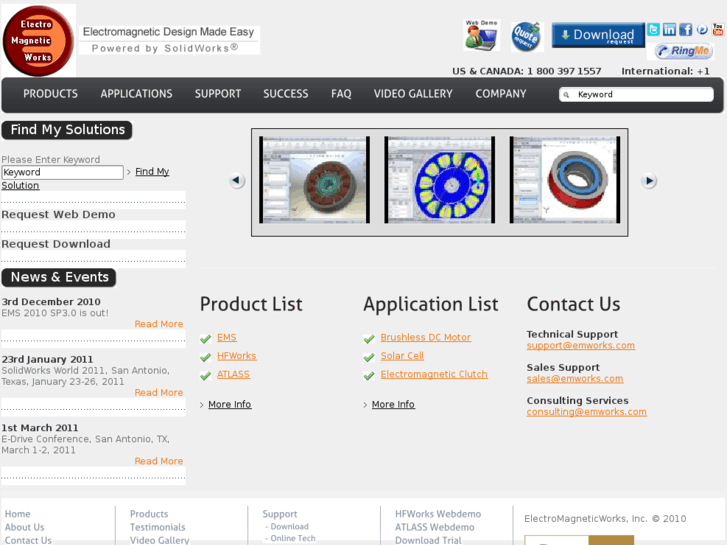727x545 pixels.
Task: Open the HFWorks product link
Action: [236, 356]
